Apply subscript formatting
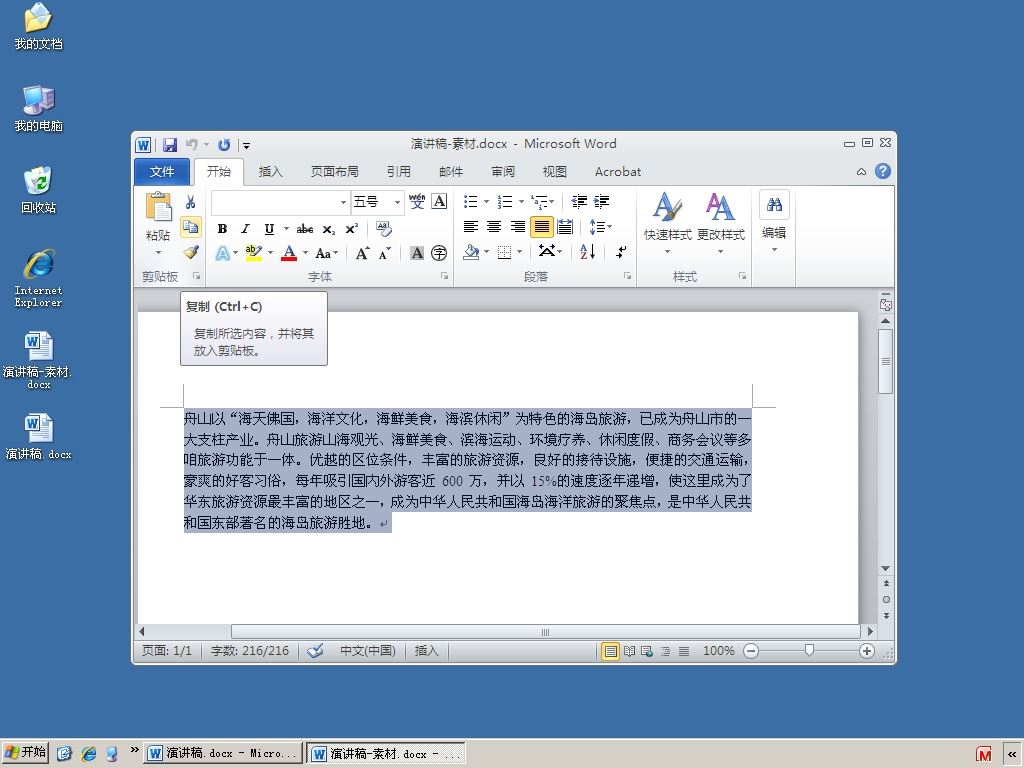 click(328, 229)
